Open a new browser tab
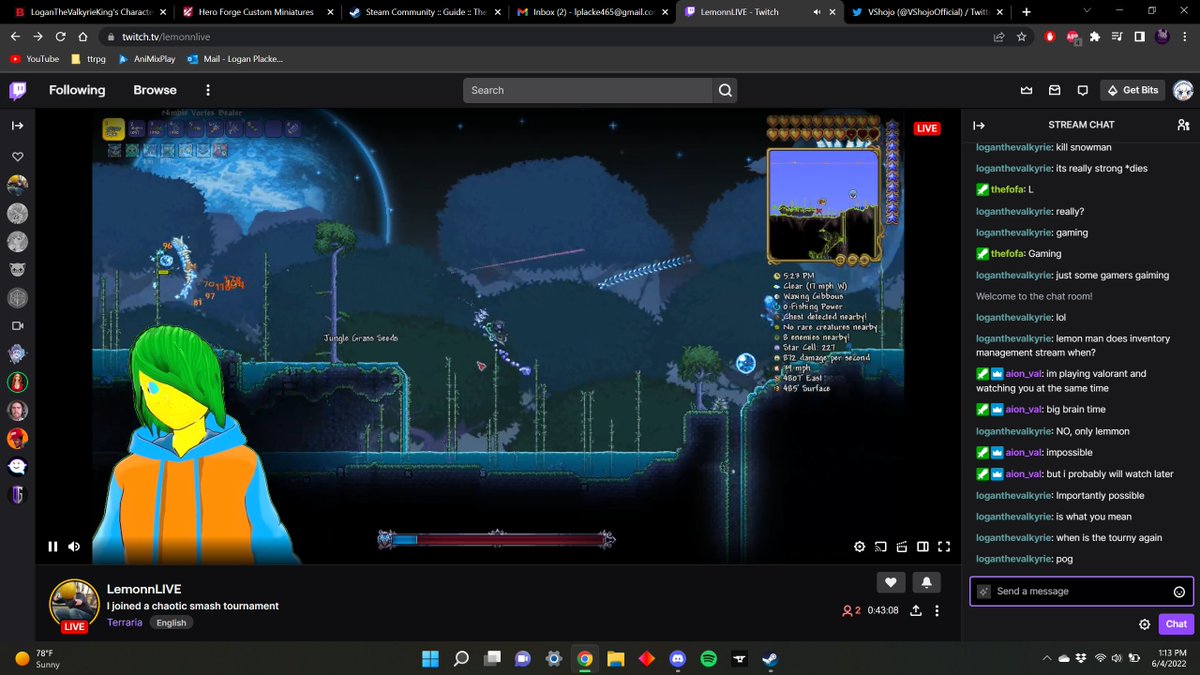The height and width of the screenshot is (675, 1200). point(1026,12)
